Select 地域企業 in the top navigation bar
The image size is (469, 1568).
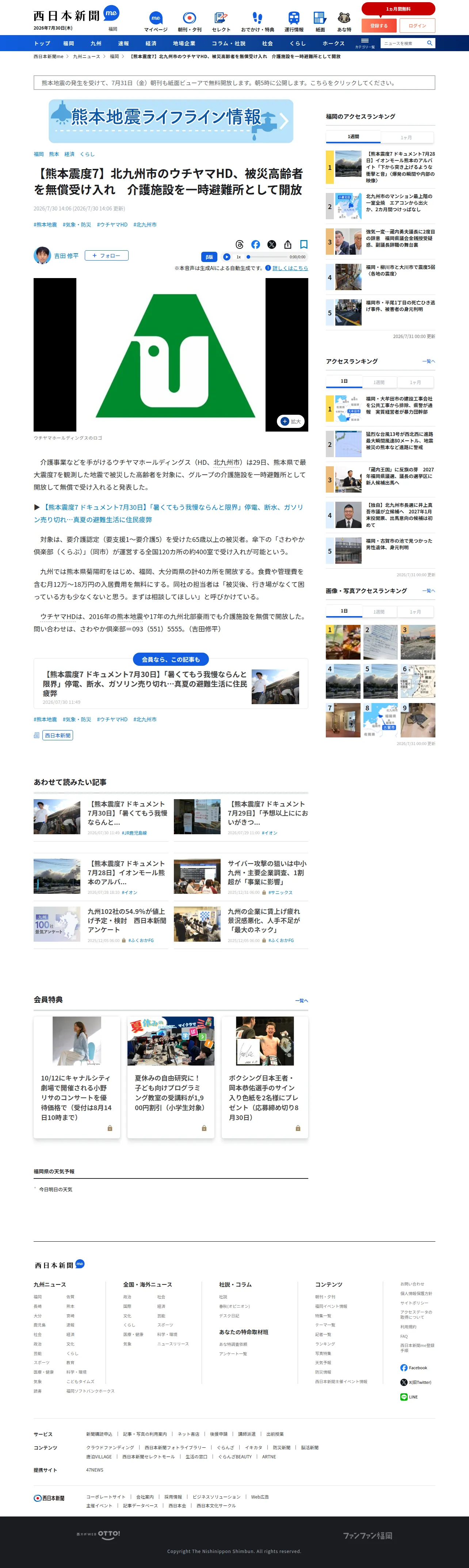[x=184, y=43]
